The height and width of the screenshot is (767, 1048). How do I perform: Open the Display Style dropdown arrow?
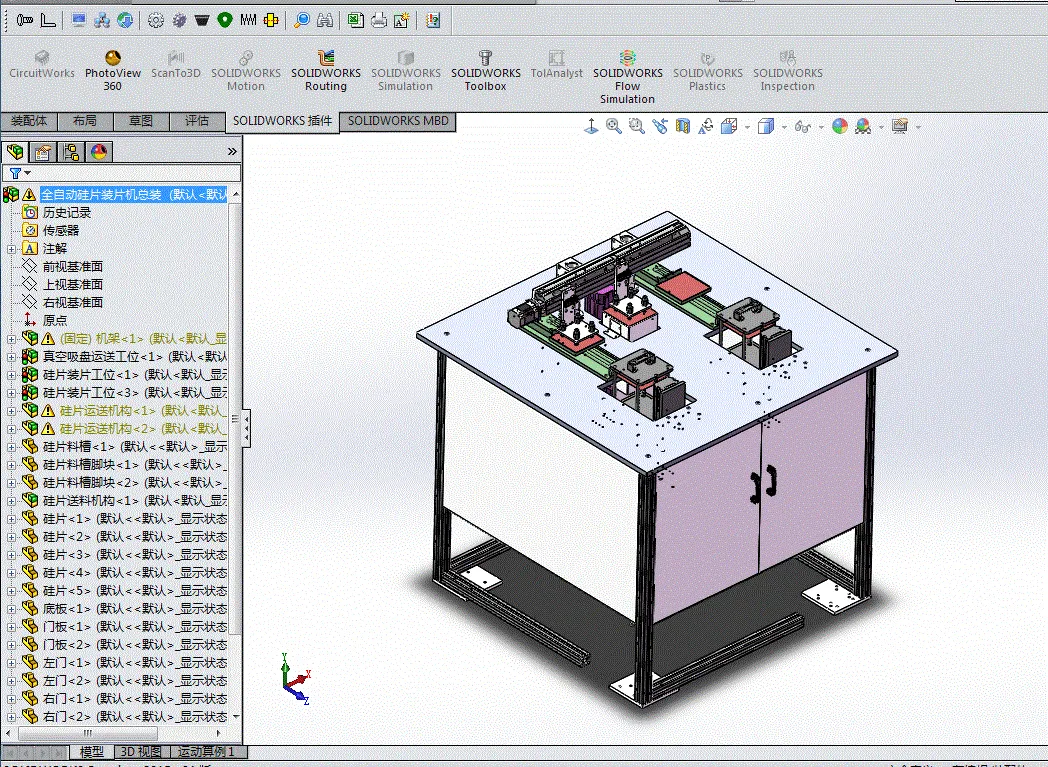click(x=784, y=126)
